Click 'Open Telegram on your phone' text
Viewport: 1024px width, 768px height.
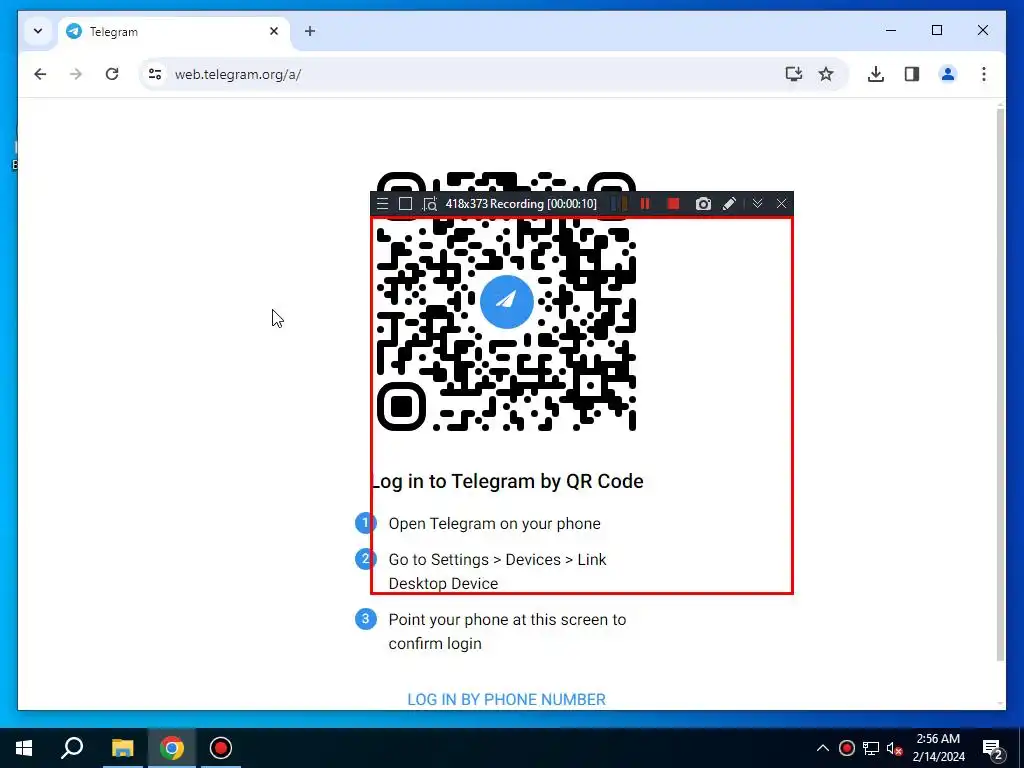(x=494, y=524)
